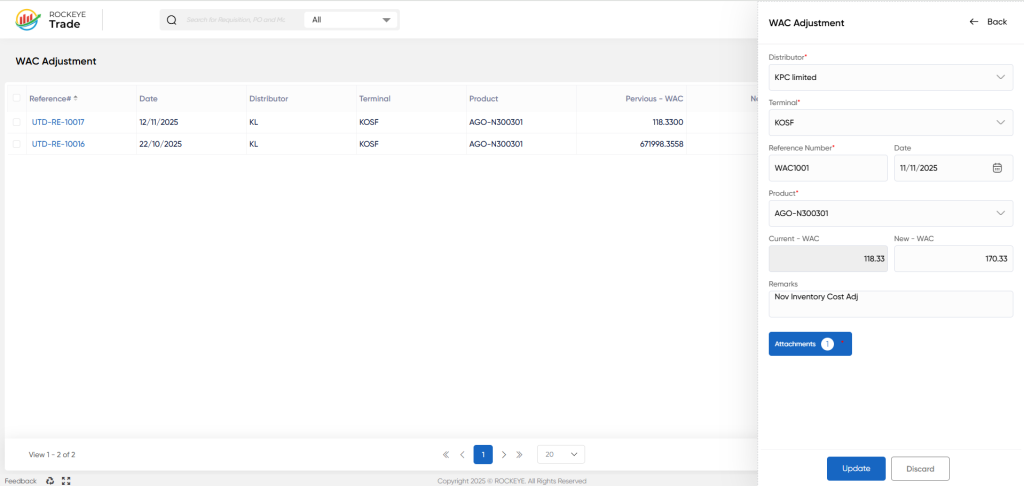The height and width of the screenshot is (486, 1024).
Task: Go to the next page
Action: point(504,454)
